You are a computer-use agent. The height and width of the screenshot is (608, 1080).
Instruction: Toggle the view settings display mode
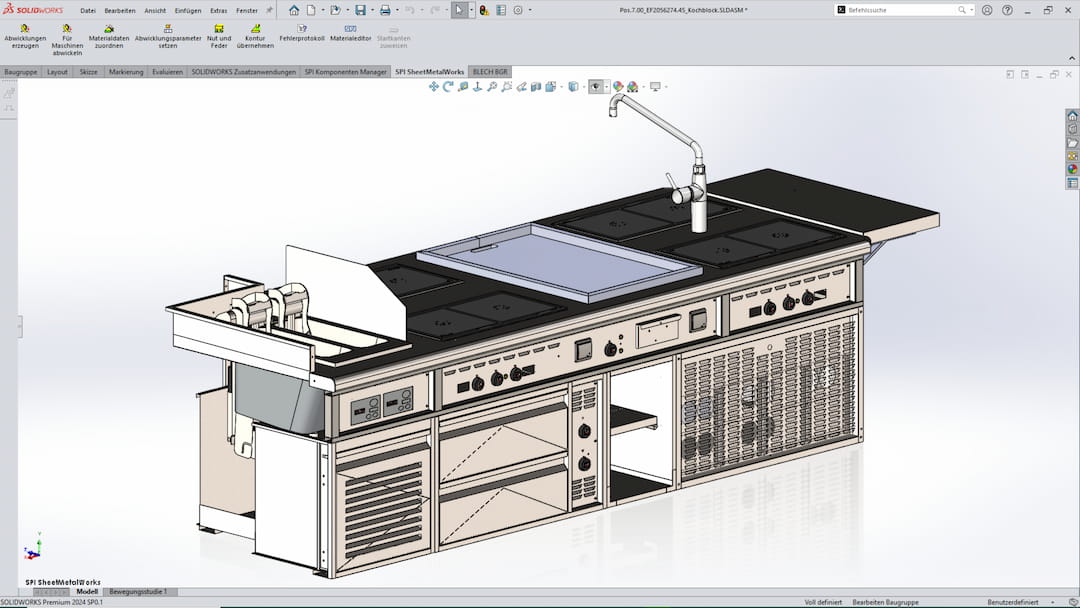tap(654, 87)
